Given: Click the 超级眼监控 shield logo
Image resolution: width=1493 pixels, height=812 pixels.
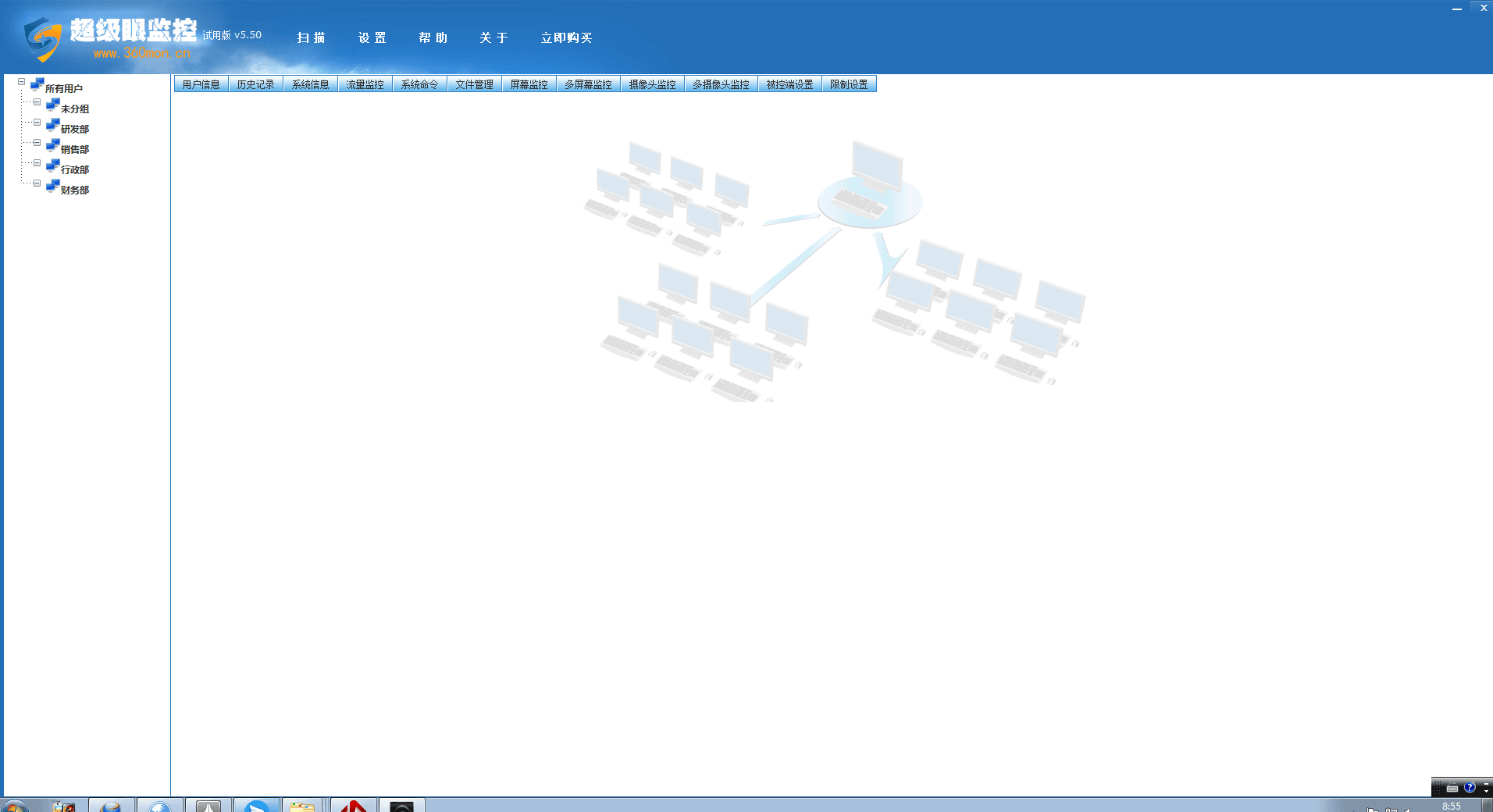Looking at the screenshot, I should pyautogui.click(x=42, y=39).
